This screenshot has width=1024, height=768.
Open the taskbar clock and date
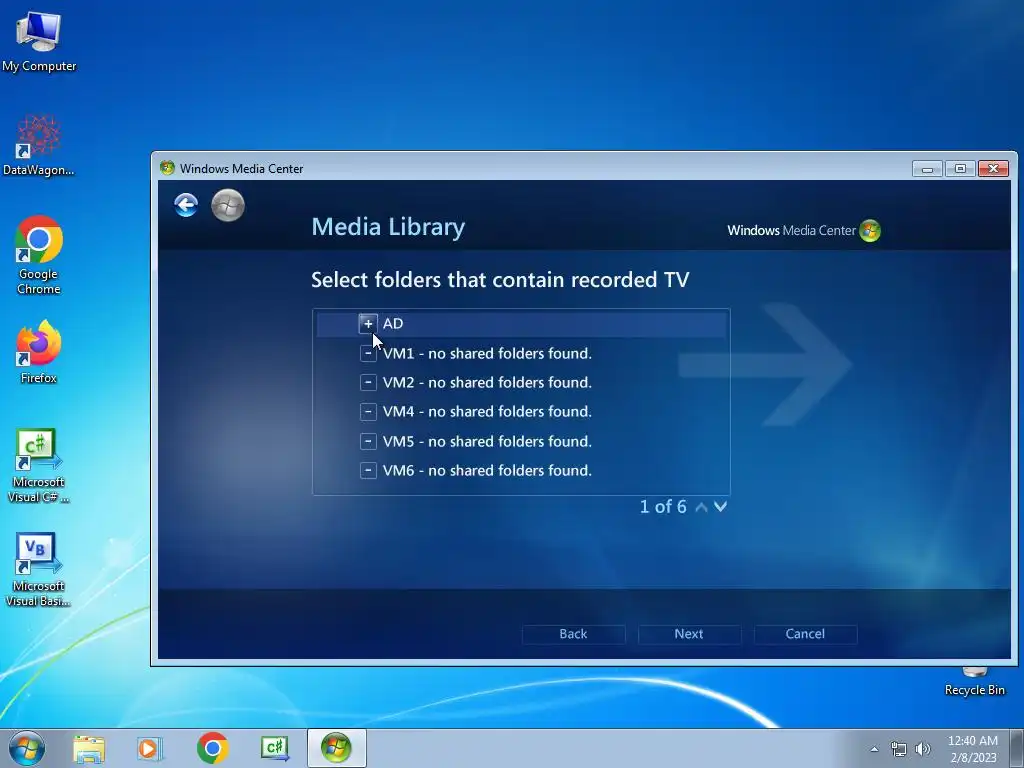973,749
